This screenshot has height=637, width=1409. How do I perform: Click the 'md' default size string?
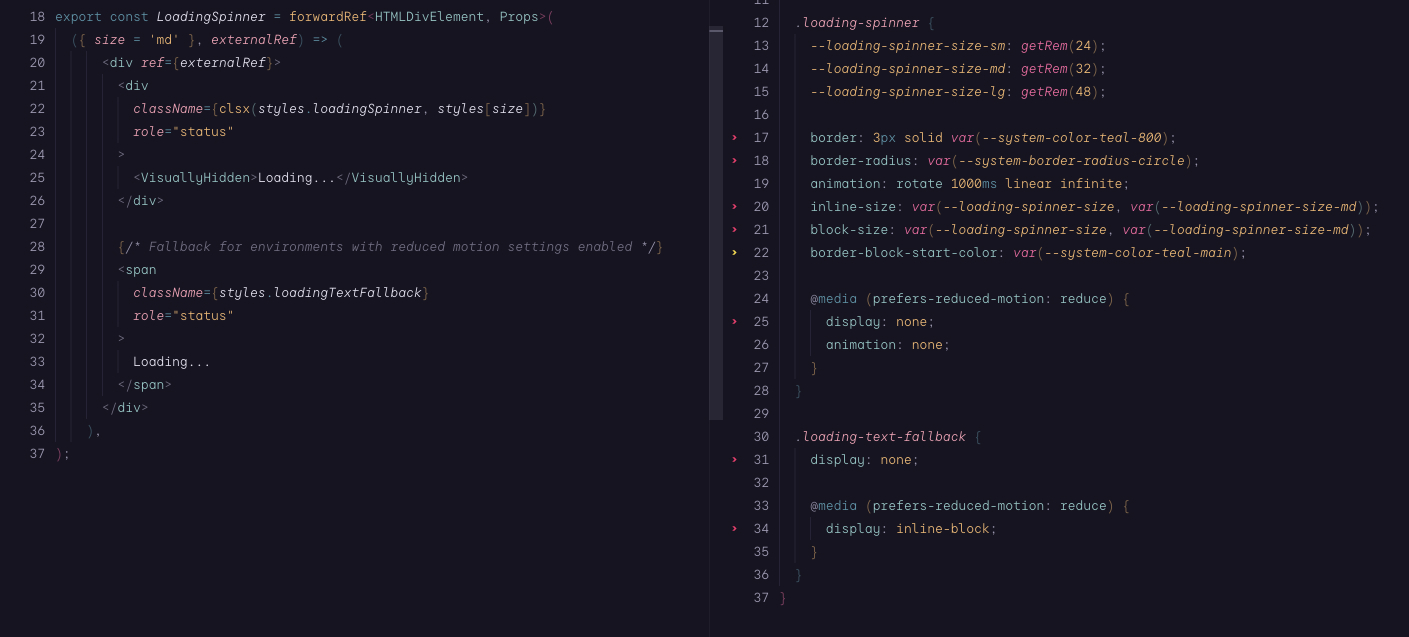164,39
